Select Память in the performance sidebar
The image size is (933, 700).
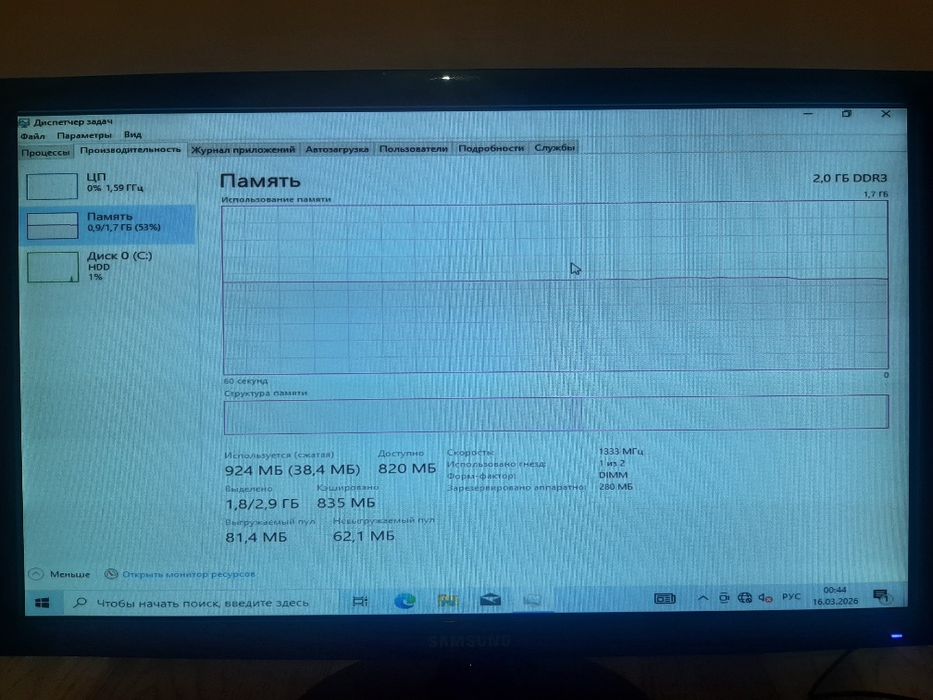click(108, 224)
